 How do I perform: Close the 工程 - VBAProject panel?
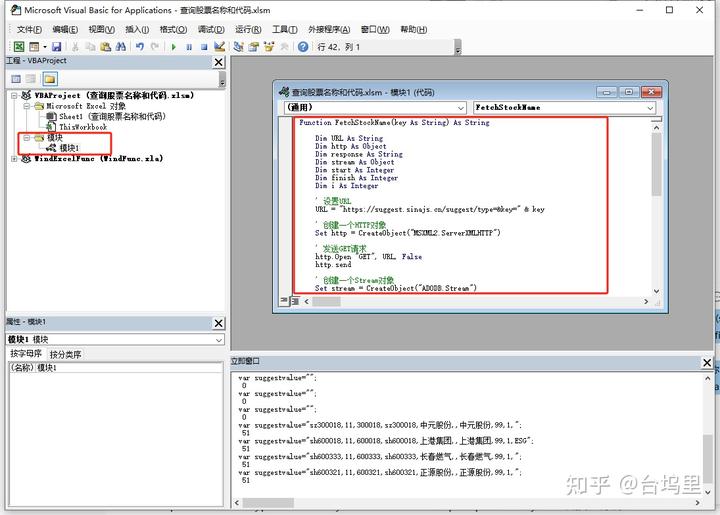[219, 62]
